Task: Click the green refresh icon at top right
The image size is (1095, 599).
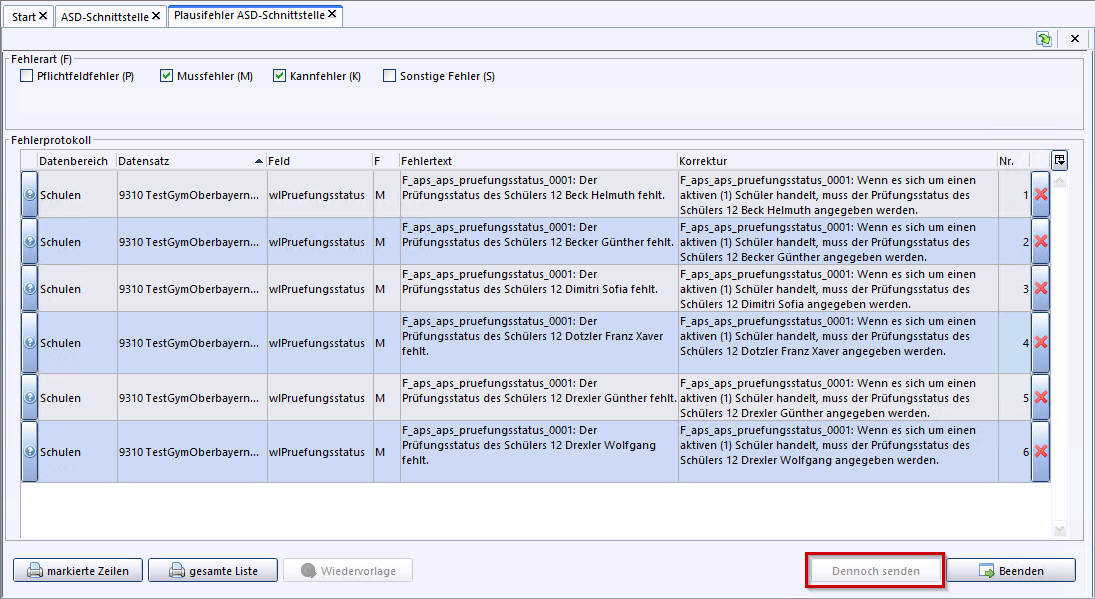Action: tap(1044, 39)
